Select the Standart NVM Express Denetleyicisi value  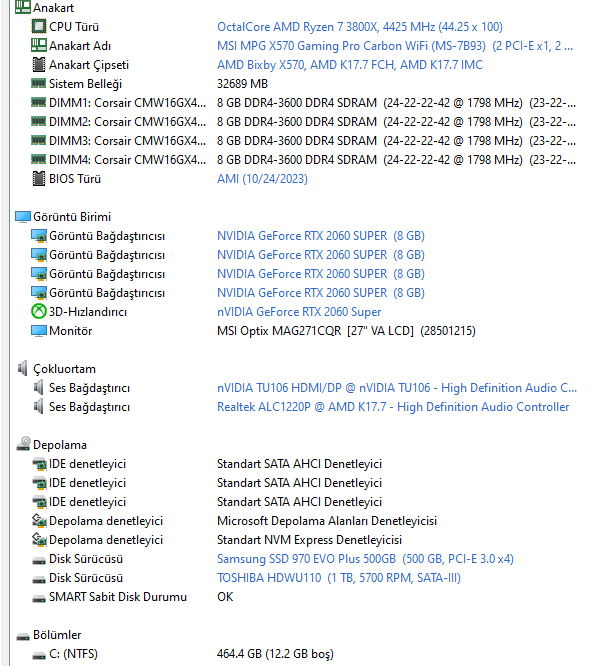[309, 540]
